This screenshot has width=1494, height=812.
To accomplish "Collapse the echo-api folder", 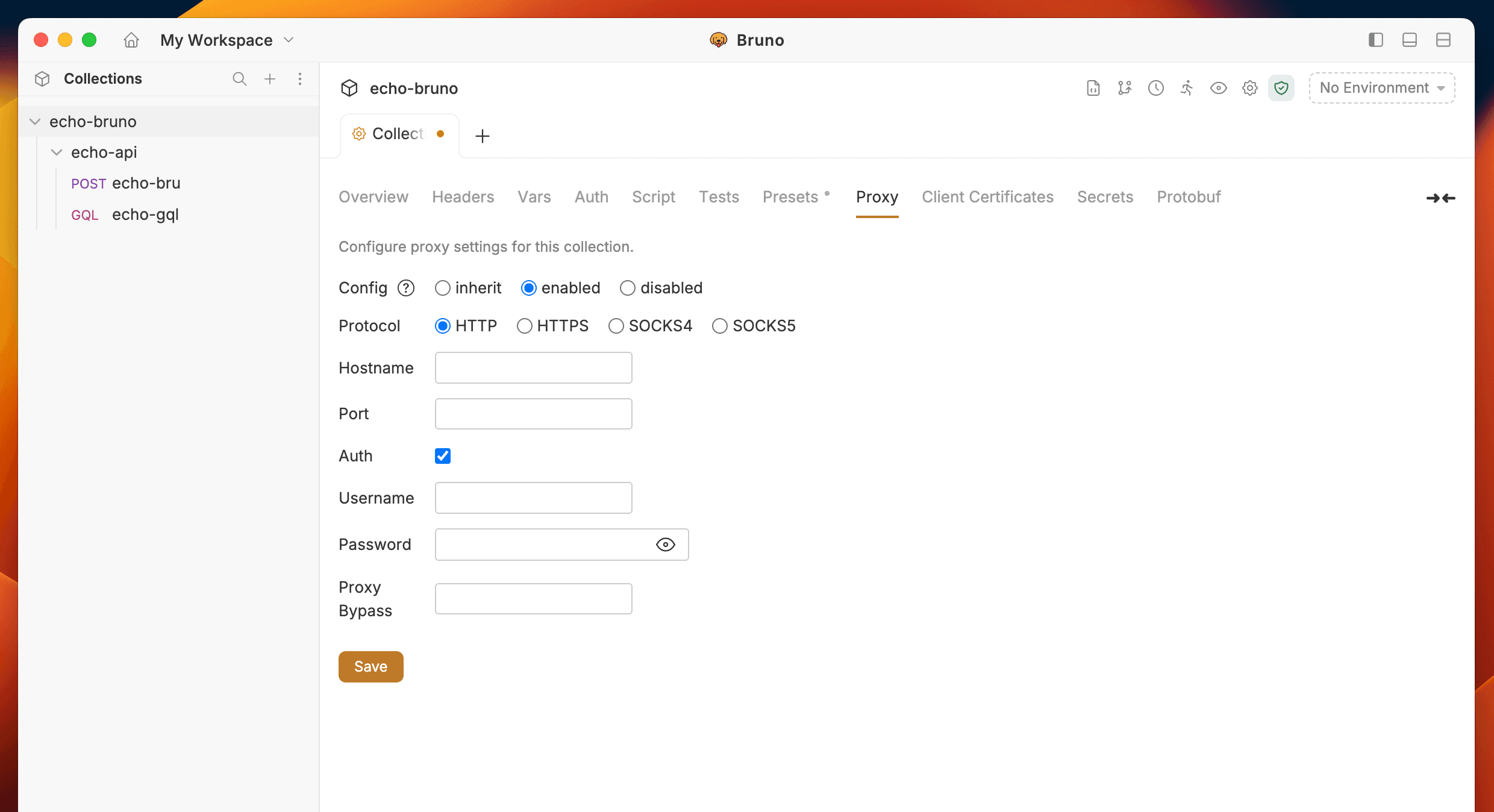I will click(x=57, y=152).
